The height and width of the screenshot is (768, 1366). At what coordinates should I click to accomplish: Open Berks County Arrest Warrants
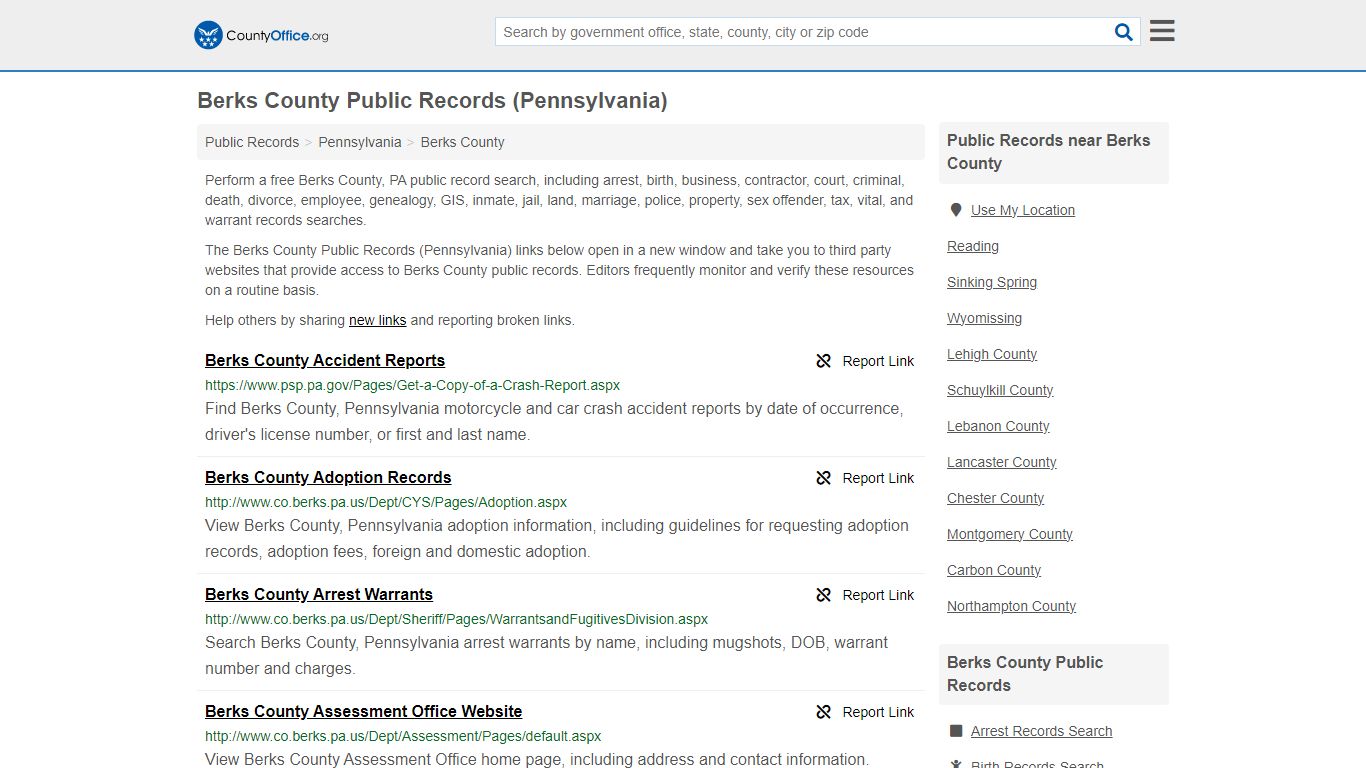[x=319, y=594]
